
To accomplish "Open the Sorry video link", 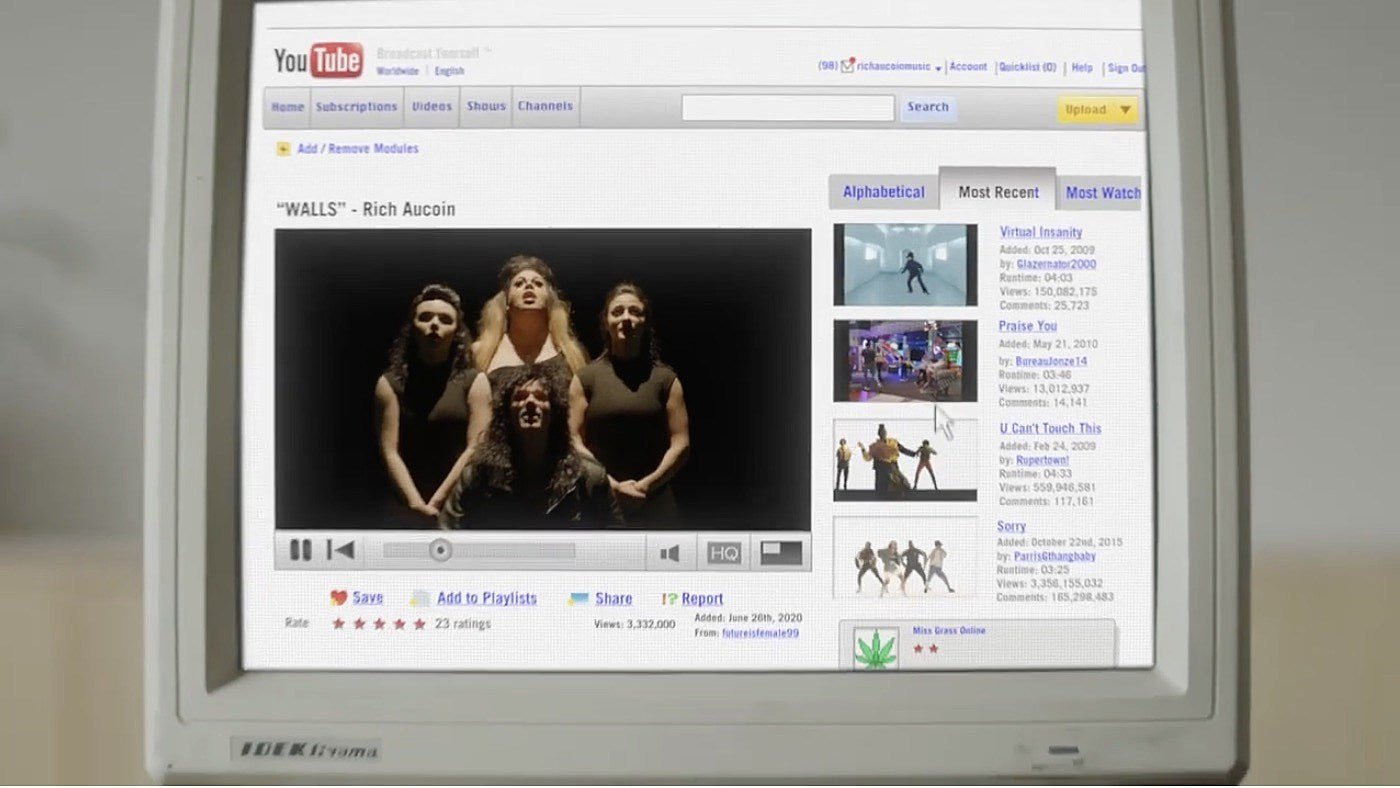I will click(1011, 526).
